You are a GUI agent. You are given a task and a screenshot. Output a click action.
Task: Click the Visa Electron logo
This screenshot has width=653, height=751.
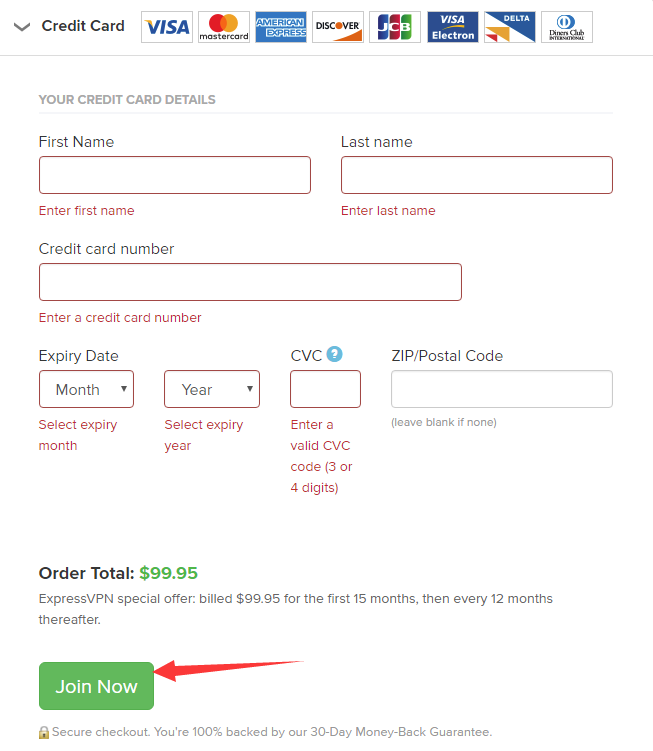coord(452,27)
